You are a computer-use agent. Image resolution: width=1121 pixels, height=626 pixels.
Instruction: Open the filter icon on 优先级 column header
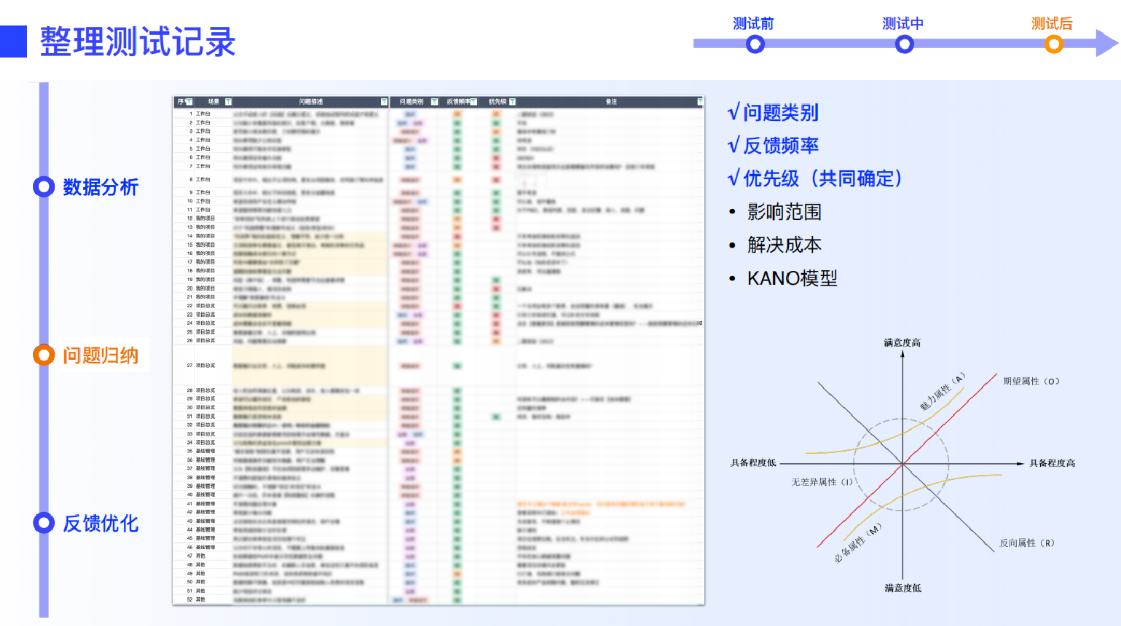(512, 101)
